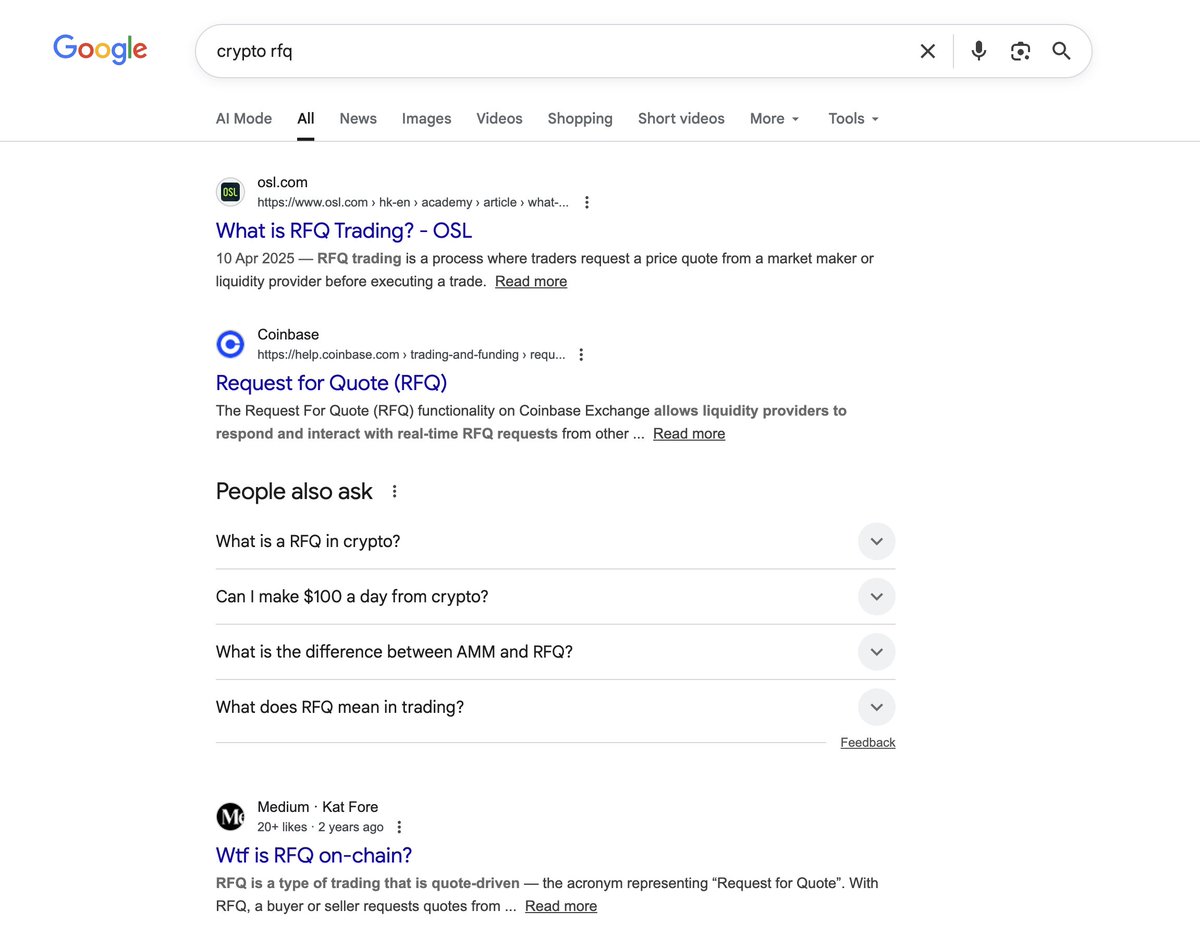Click Read more under Medium snippet
Screen dimensions: 1200x947
tap(561, 906)
